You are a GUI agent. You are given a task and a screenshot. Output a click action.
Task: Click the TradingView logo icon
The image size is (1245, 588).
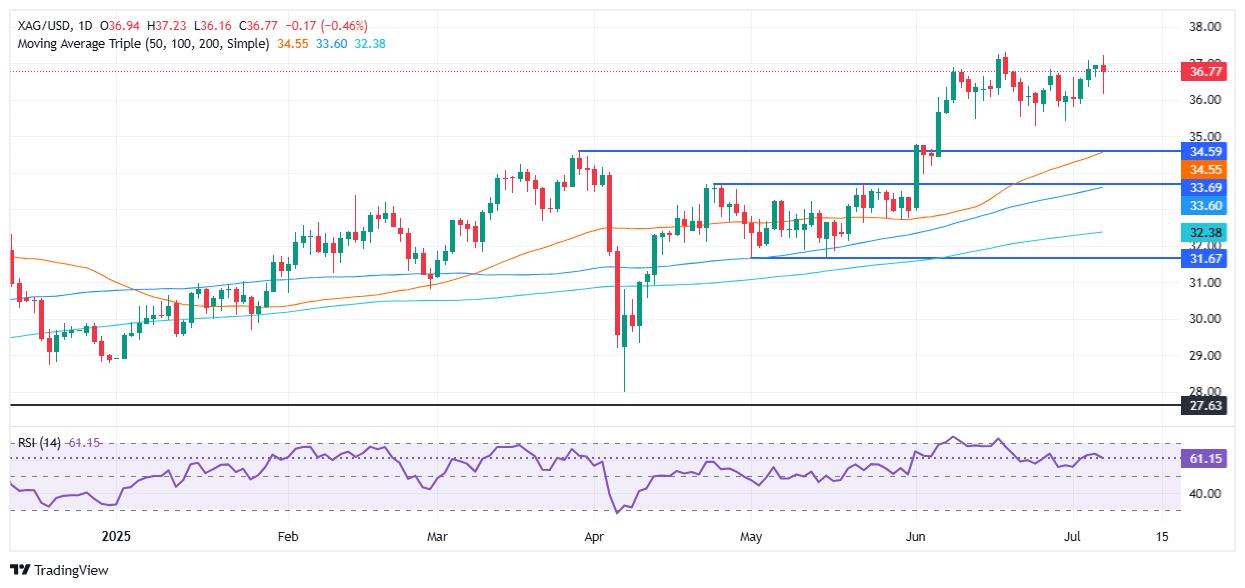(20, 570)
